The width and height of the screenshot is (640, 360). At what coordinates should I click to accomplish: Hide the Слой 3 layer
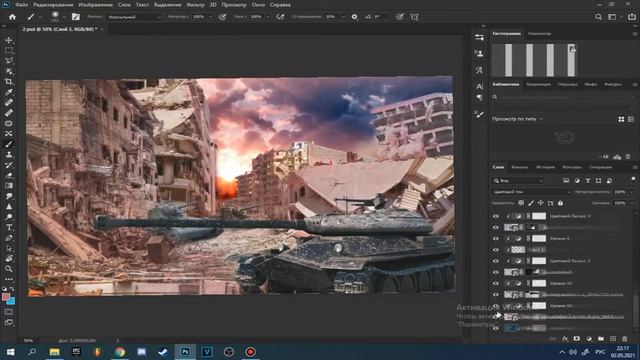click(x=496, y=250)
